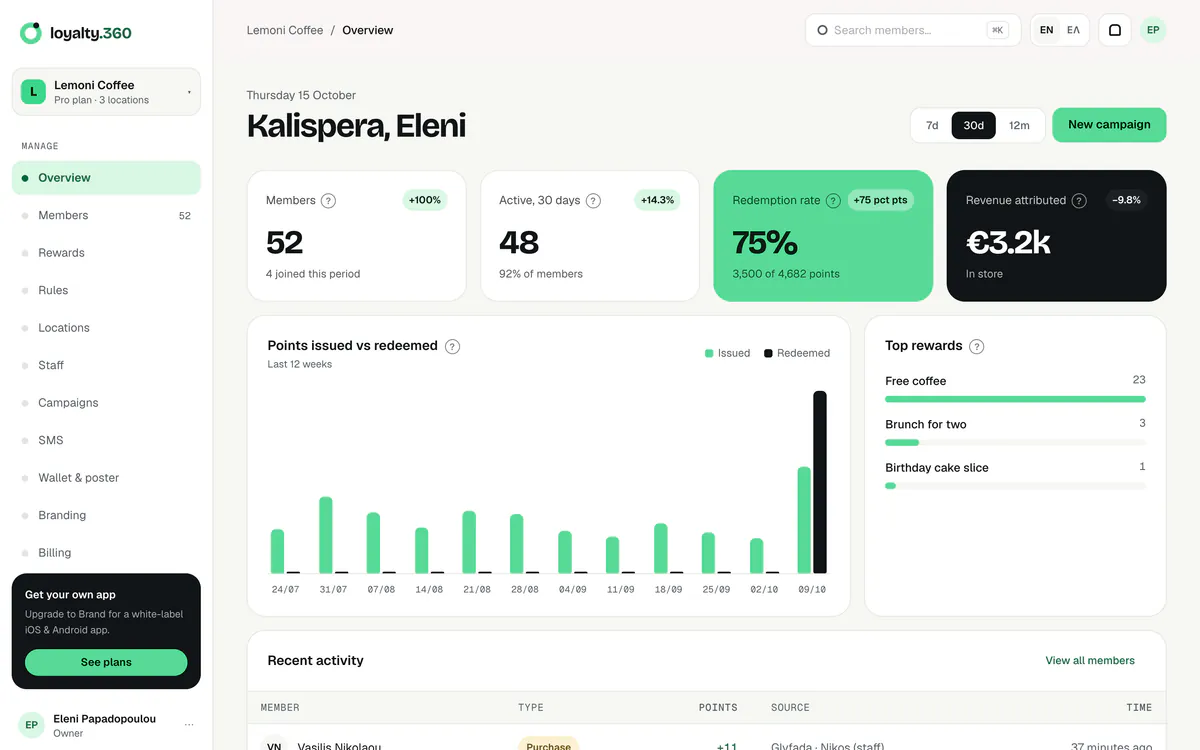The width and height of the screenshot is (1200, 750).
Task: Expand the Lemoni Coffee workspace switcher
Action: [x=106, y=92]
